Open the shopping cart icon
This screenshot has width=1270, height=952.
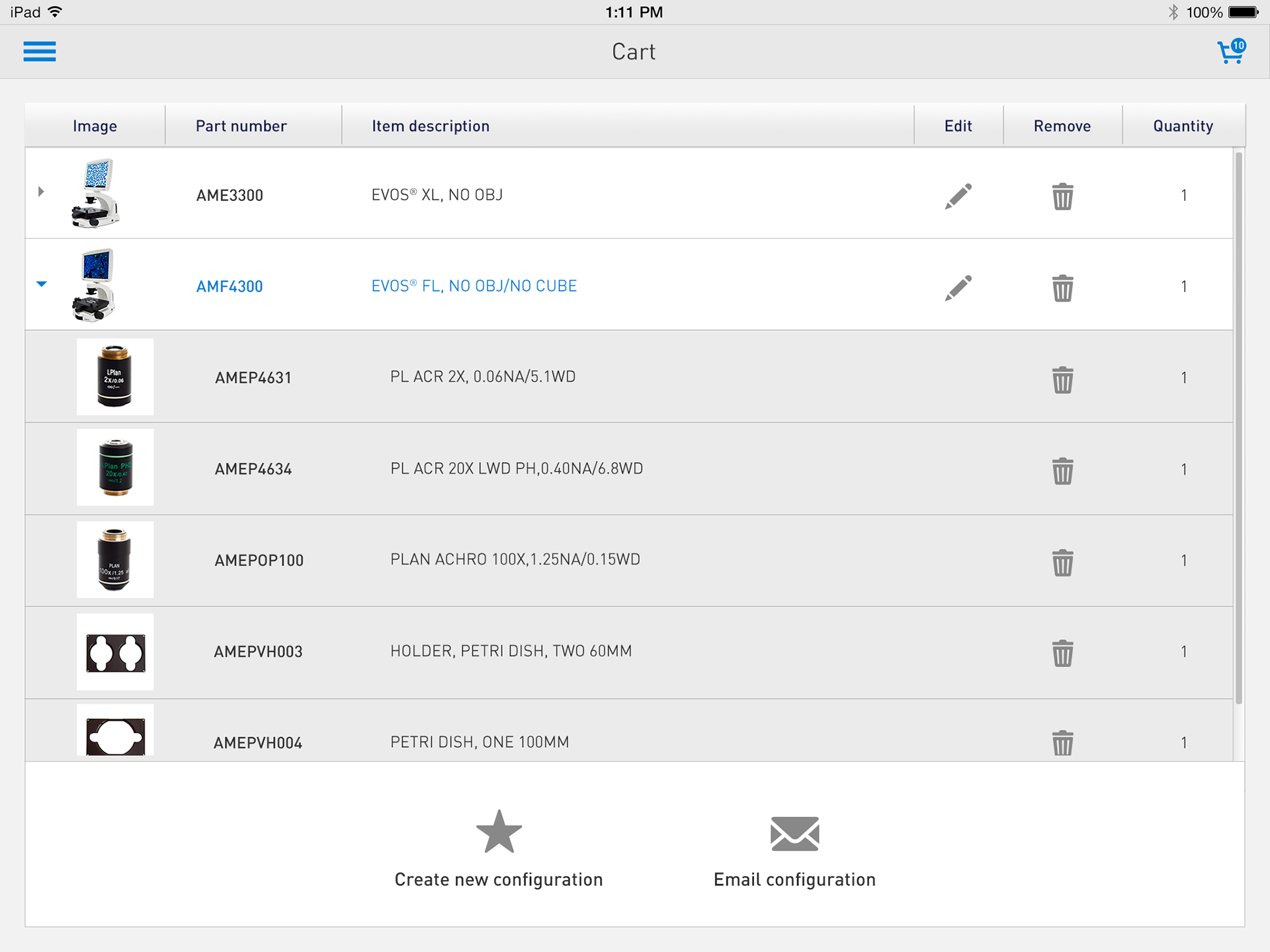coord(1232,52)
